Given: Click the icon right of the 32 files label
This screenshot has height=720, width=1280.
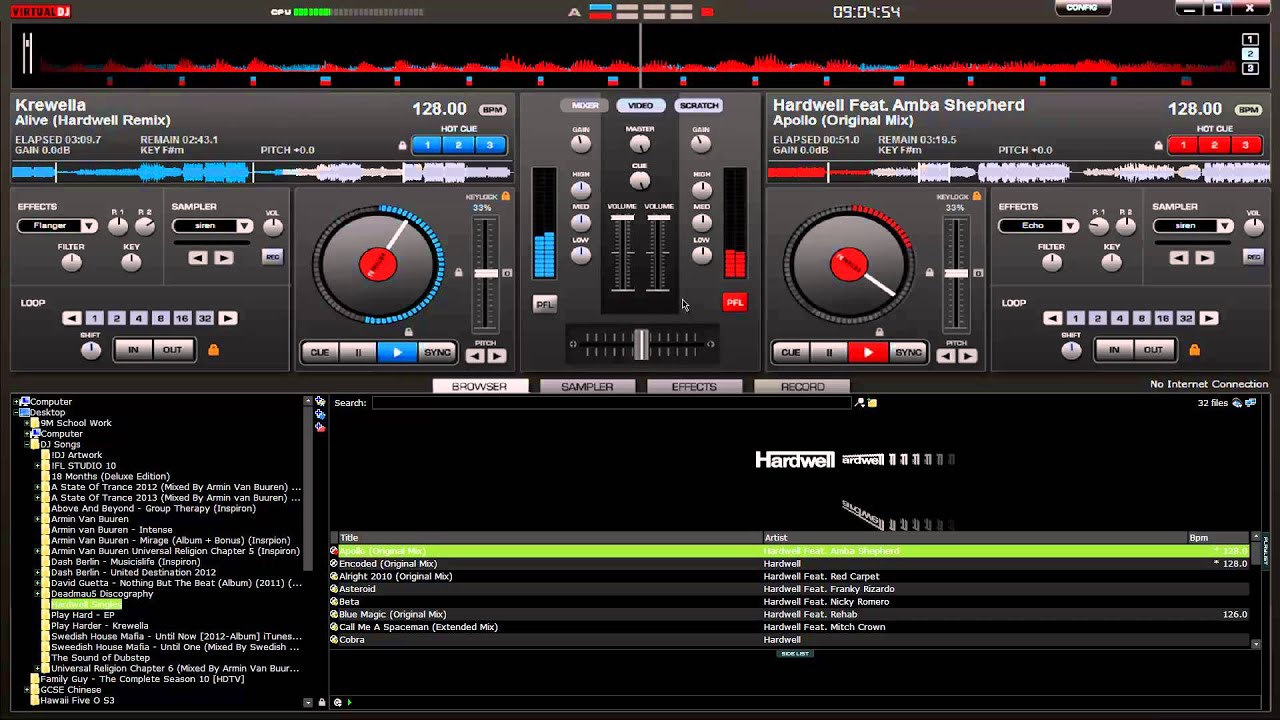Looking at the screenshot, I should point(1237,403).
